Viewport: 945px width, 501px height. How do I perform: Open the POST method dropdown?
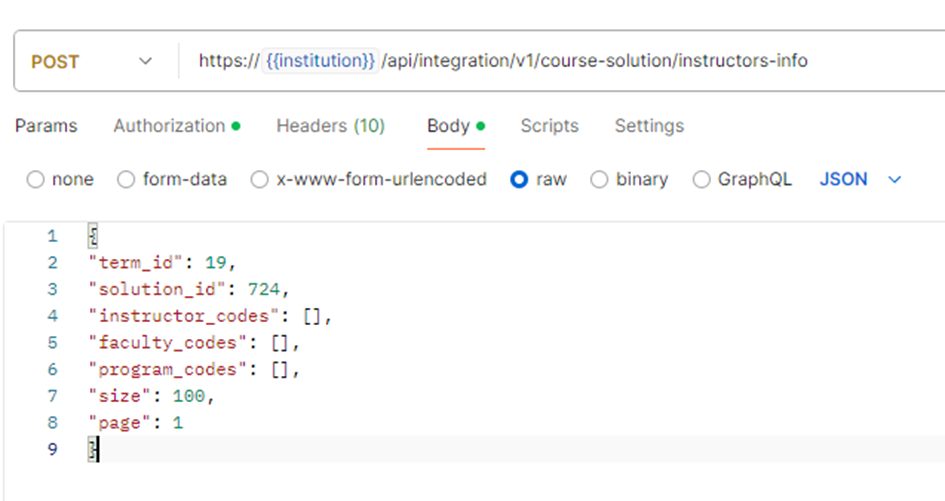point(92,61)
